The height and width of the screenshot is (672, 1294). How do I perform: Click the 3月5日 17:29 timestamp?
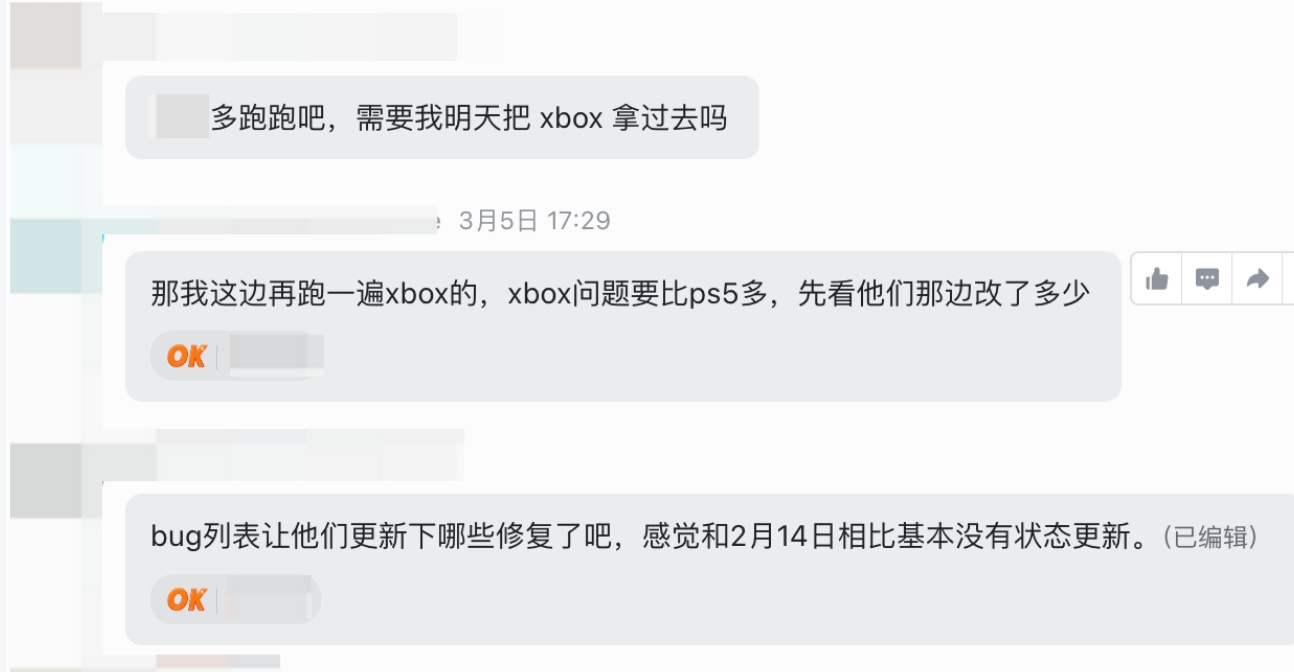(534, 220)
